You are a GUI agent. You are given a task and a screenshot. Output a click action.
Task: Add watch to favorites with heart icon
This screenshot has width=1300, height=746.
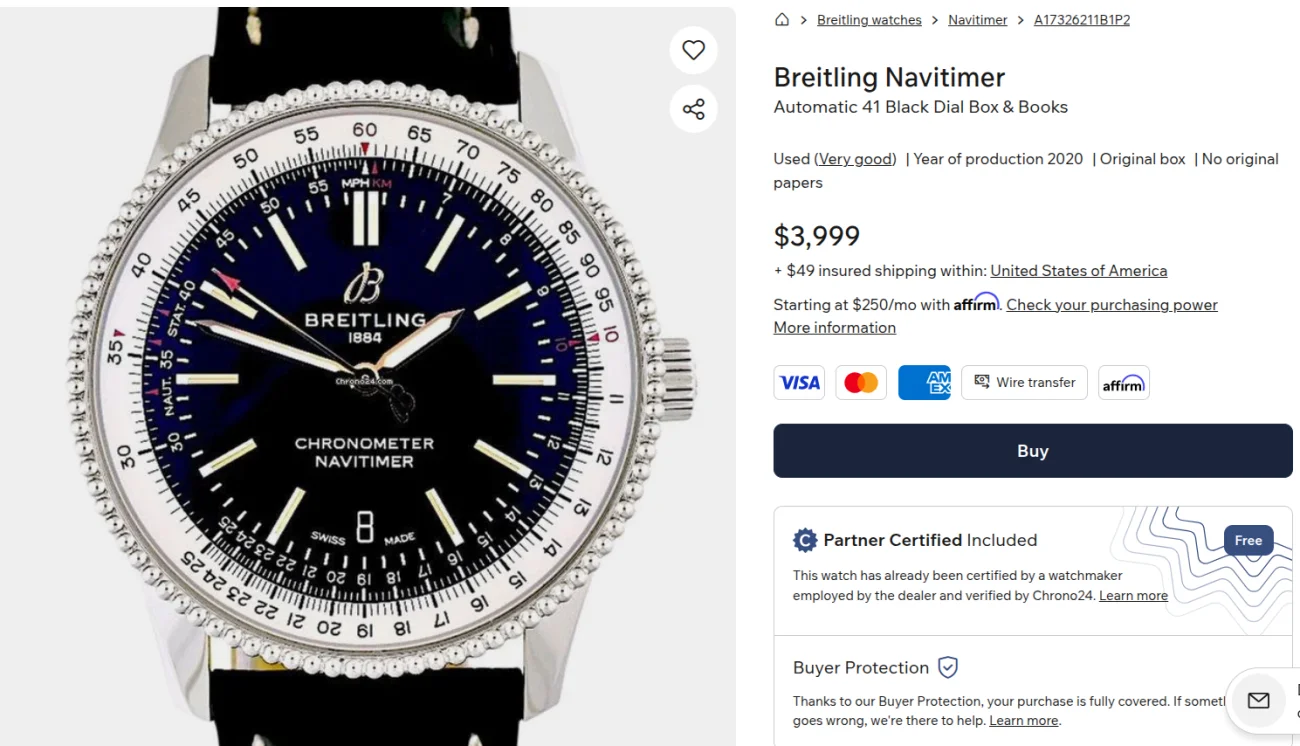[693, 50]
